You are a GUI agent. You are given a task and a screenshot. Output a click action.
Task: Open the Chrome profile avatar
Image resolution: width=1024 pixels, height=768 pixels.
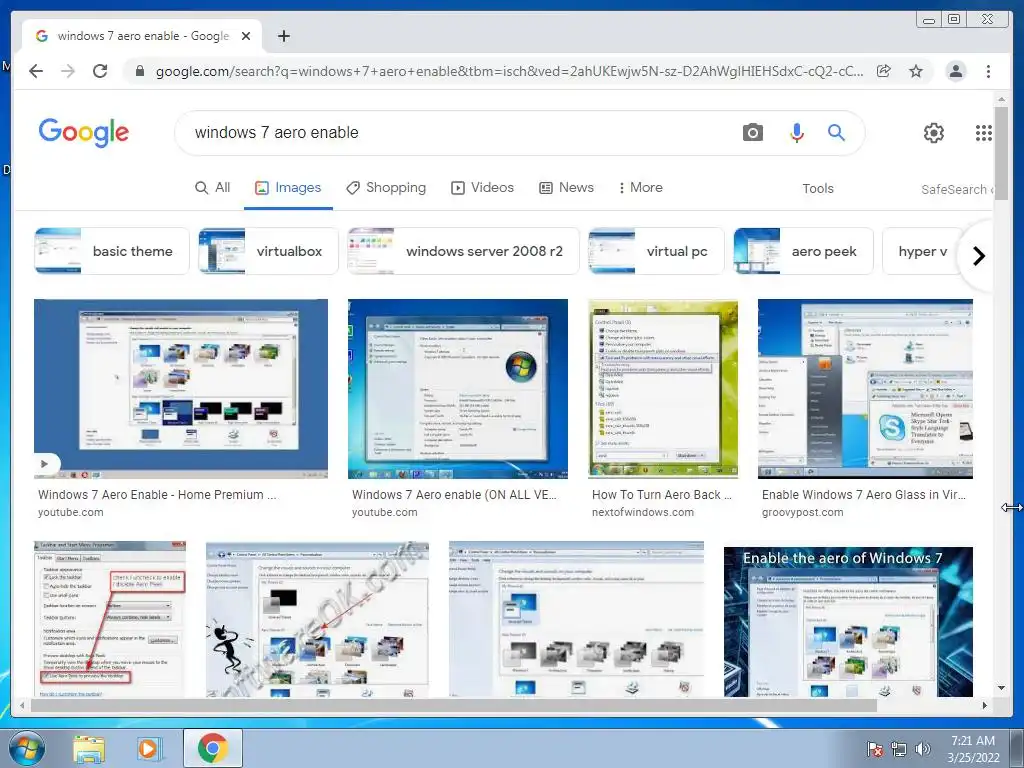(x=955, y=71)
